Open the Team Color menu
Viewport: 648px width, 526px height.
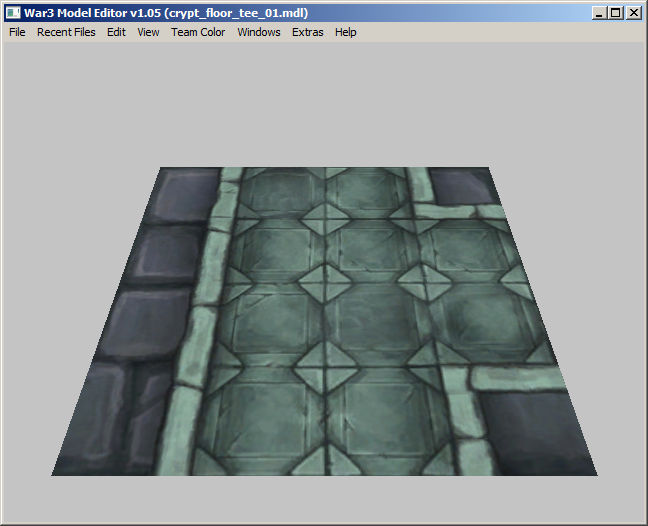(198, 32)
